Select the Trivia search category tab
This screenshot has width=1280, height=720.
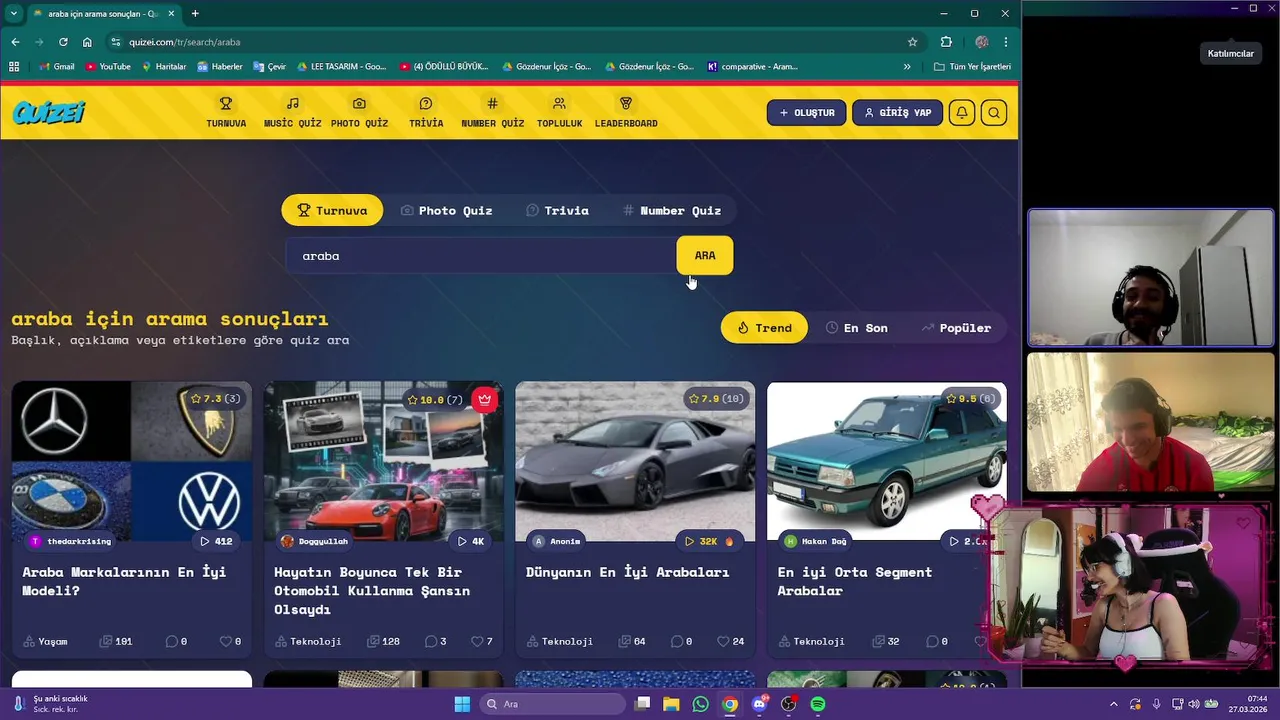click(557, 210)
